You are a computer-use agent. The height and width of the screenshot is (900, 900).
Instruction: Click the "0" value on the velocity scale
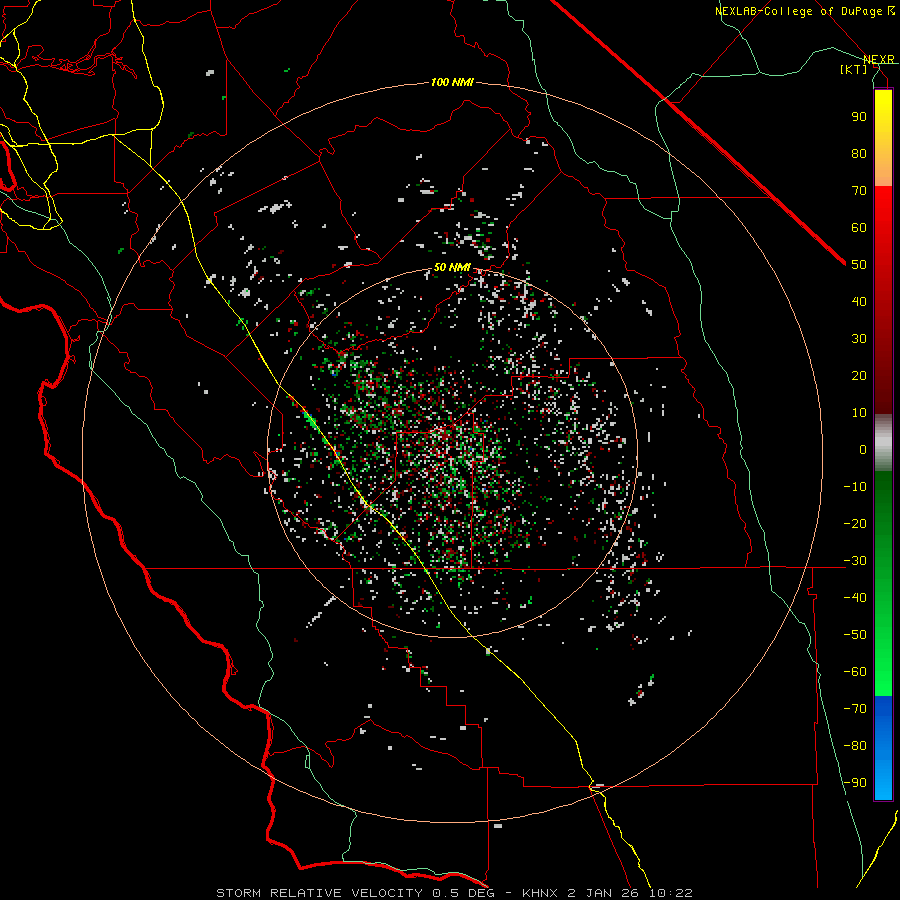863,449
